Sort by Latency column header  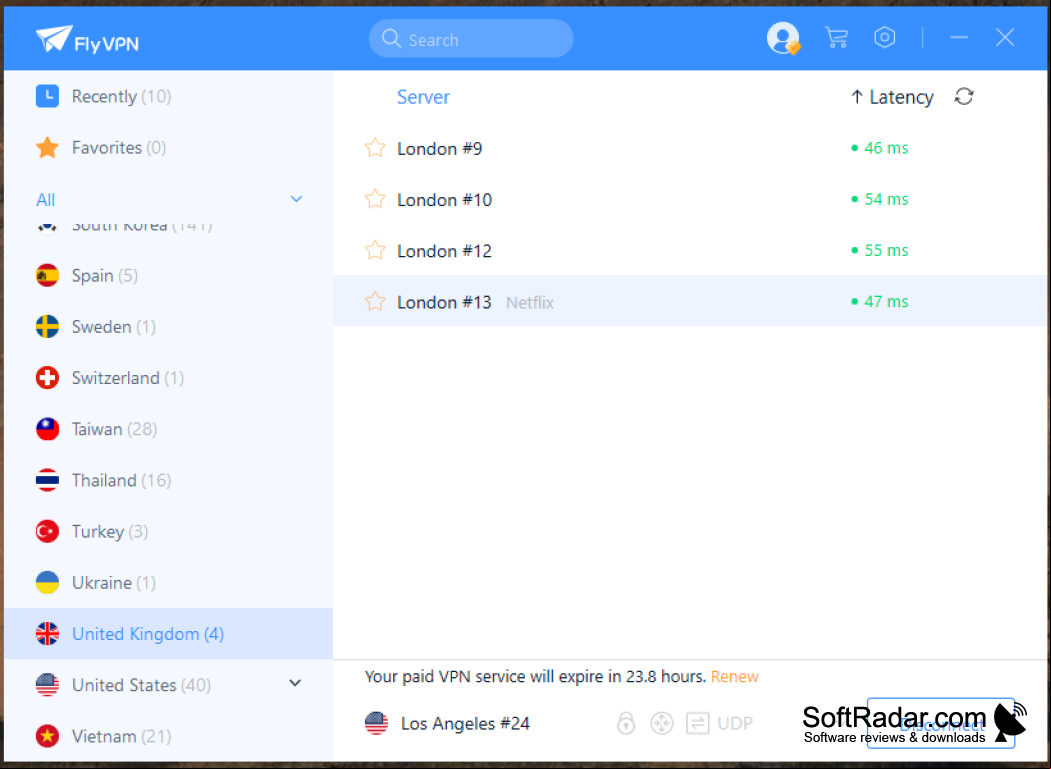(891, 97)
